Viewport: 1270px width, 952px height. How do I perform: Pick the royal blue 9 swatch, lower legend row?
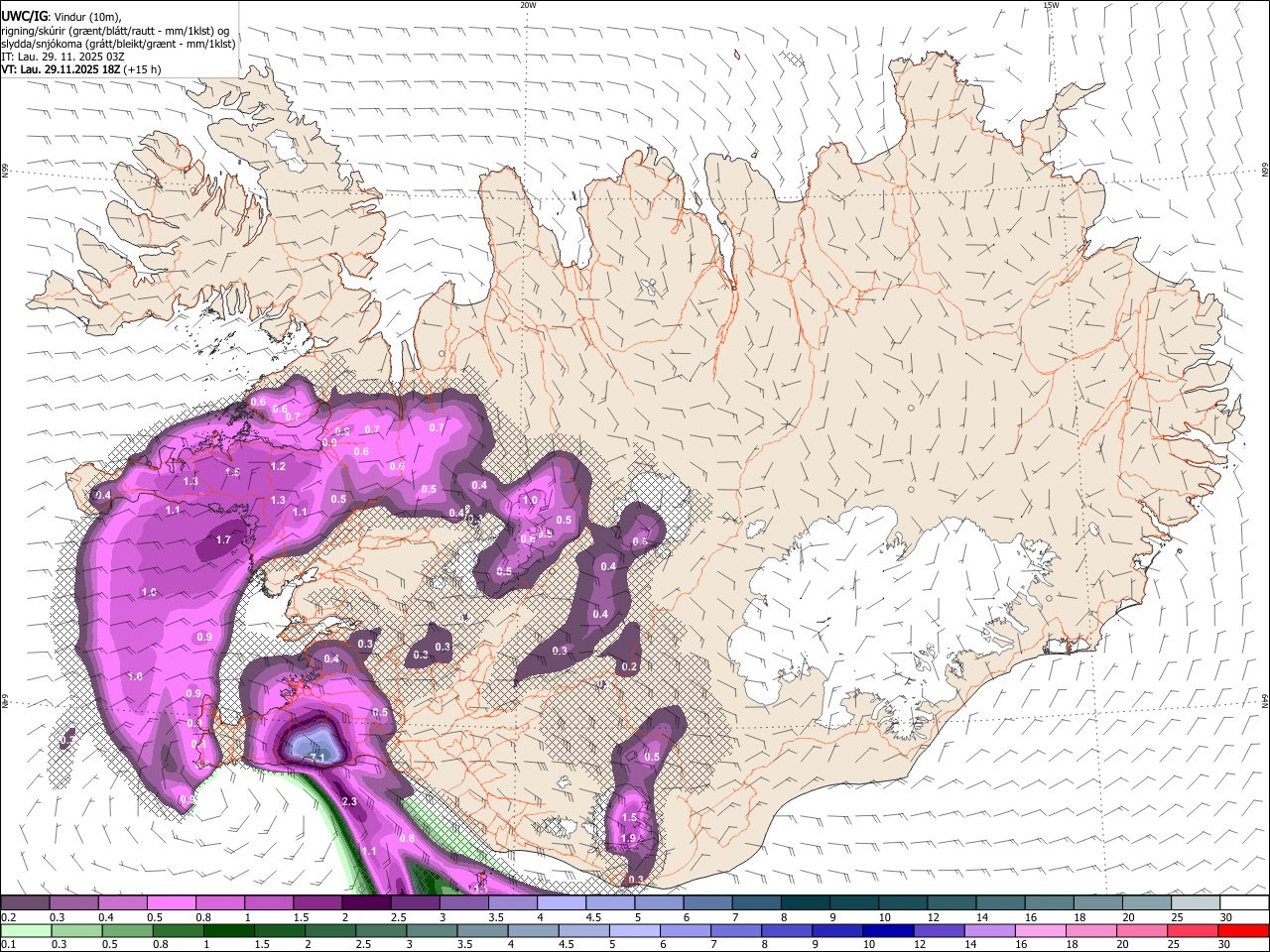[838, 931]
